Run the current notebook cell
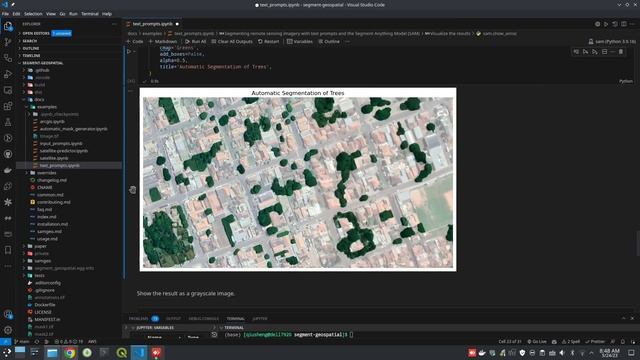Image resolution: width=640 pixels, height=360 pixels. (129, 51)
